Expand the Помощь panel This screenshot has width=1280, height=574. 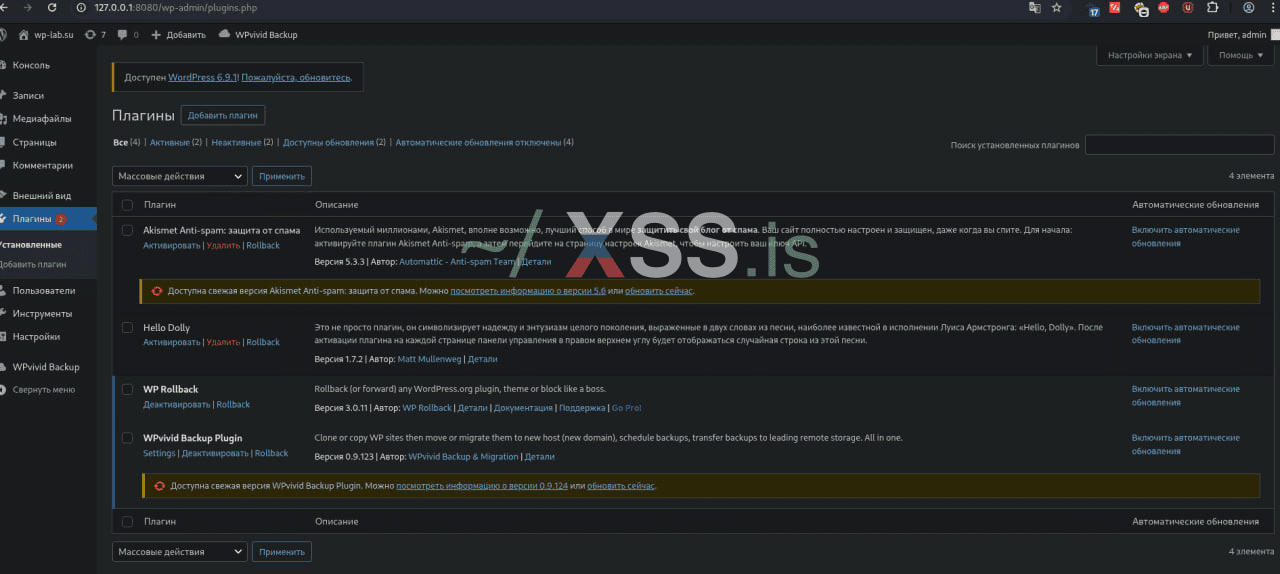click(1241, 55)
